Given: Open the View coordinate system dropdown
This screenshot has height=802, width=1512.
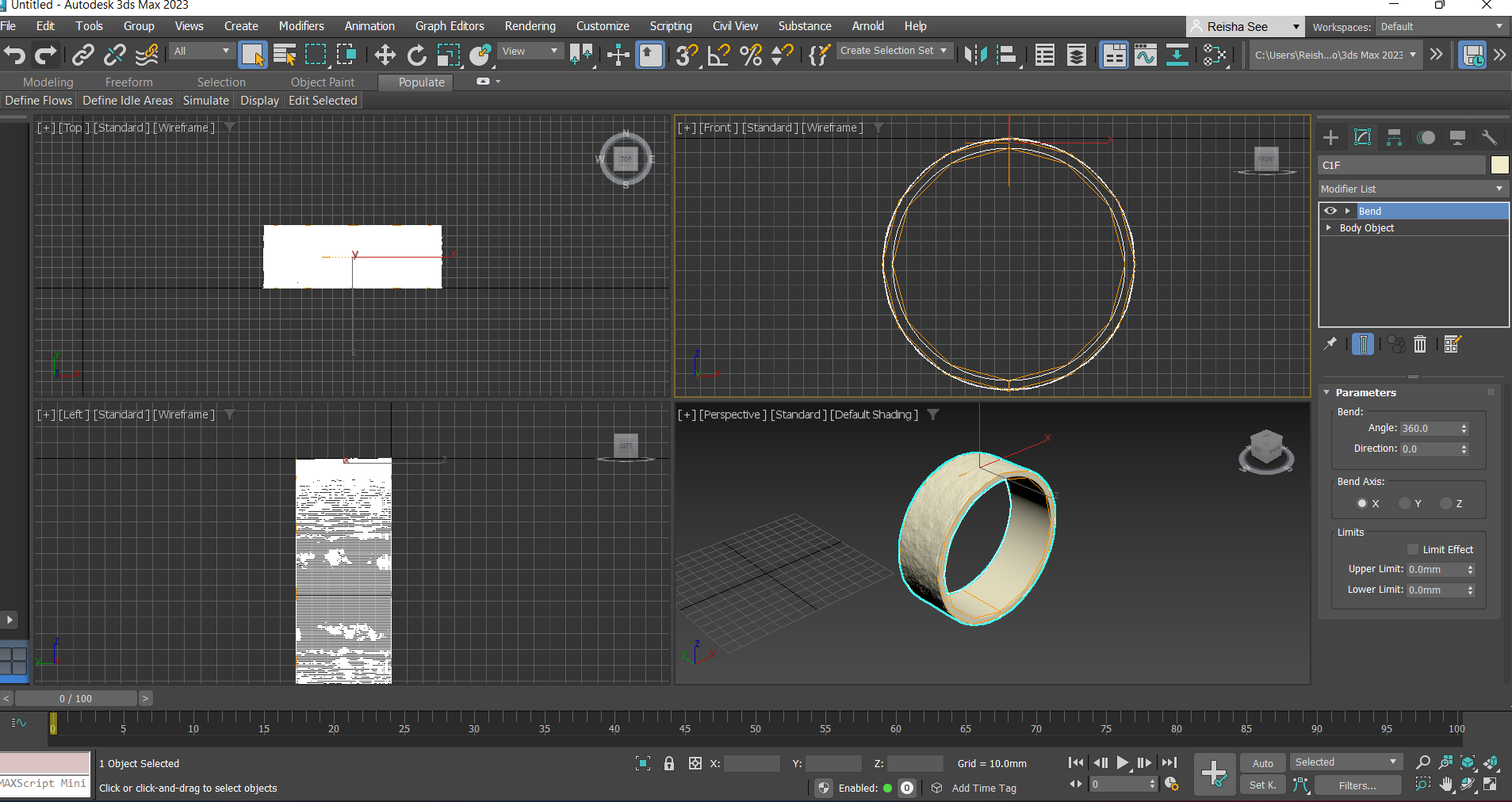Looking at the screenshot, I should point(530,52).
